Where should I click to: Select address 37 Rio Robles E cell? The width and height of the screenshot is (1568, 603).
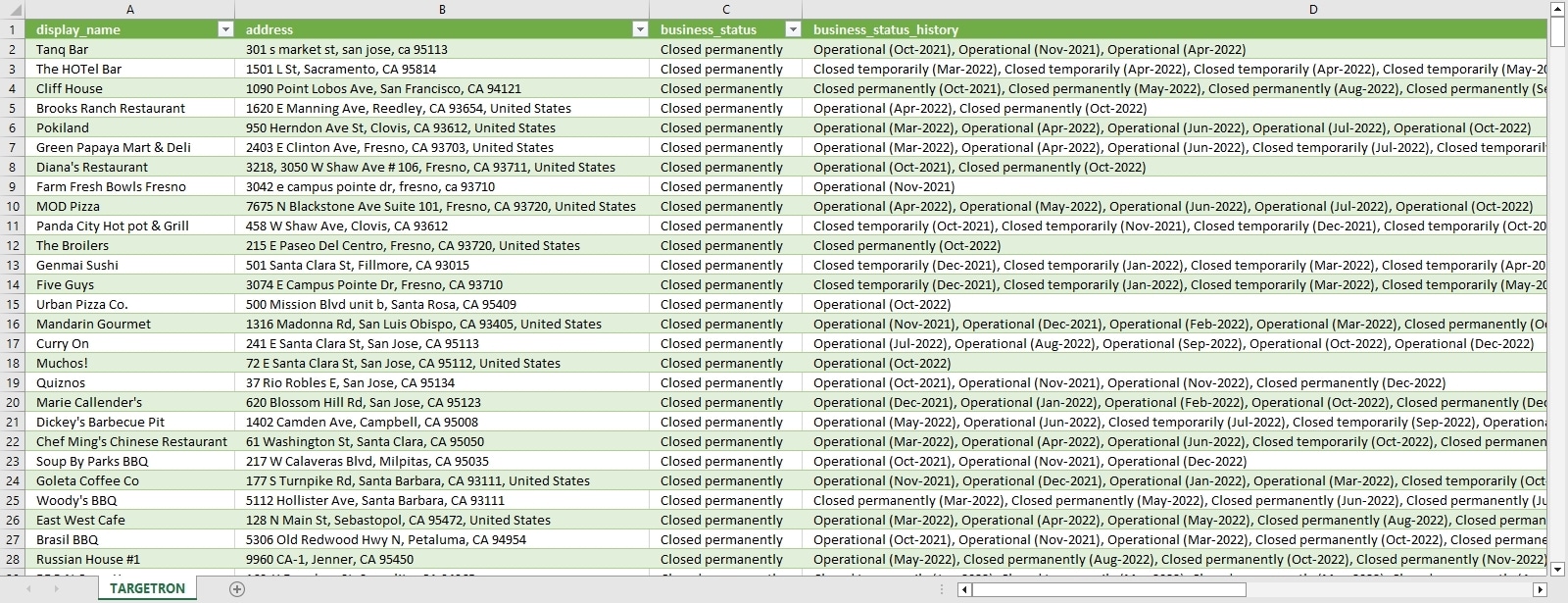click(x=442, y=382)
